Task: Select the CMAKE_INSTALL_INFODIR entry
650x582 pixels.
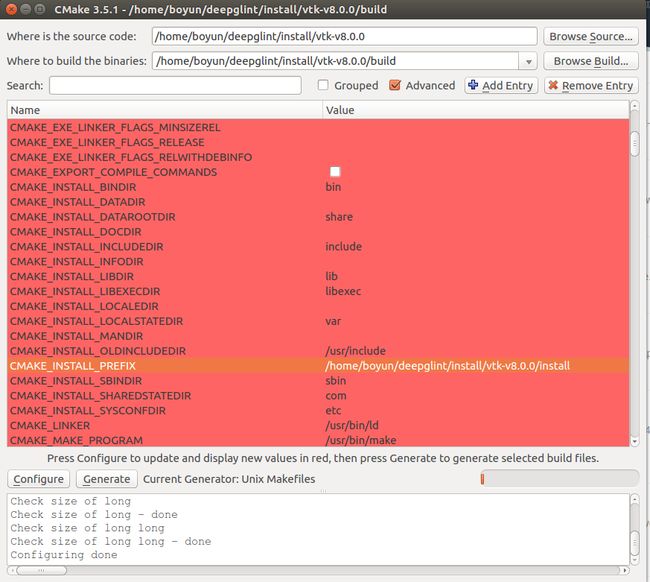Action: coord(77,262)
